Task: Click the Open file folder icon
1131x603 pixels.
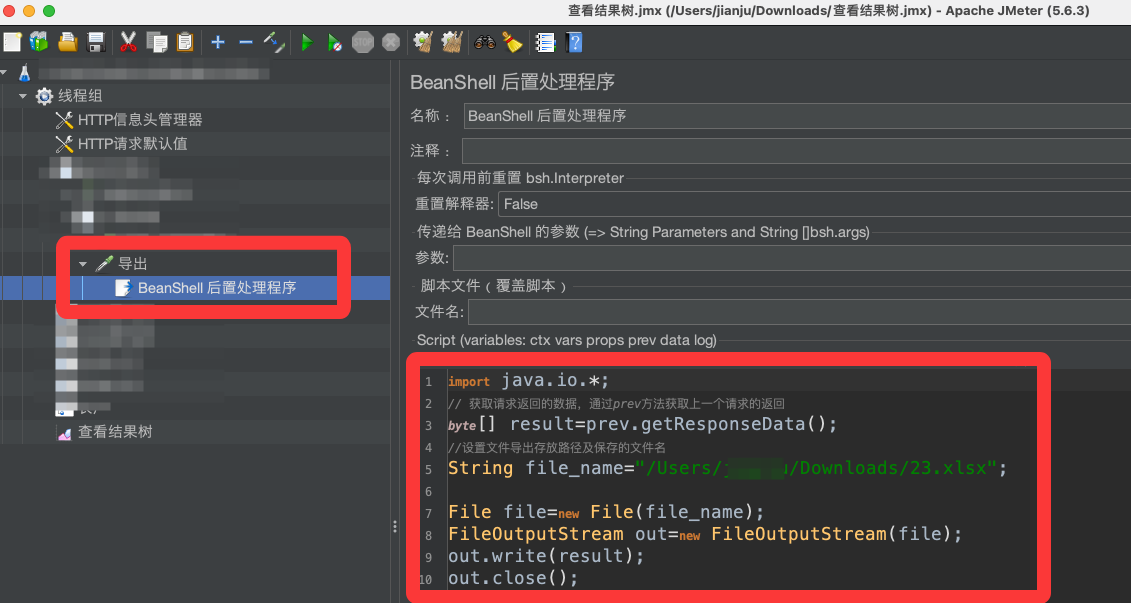Action: click(68, 42)
